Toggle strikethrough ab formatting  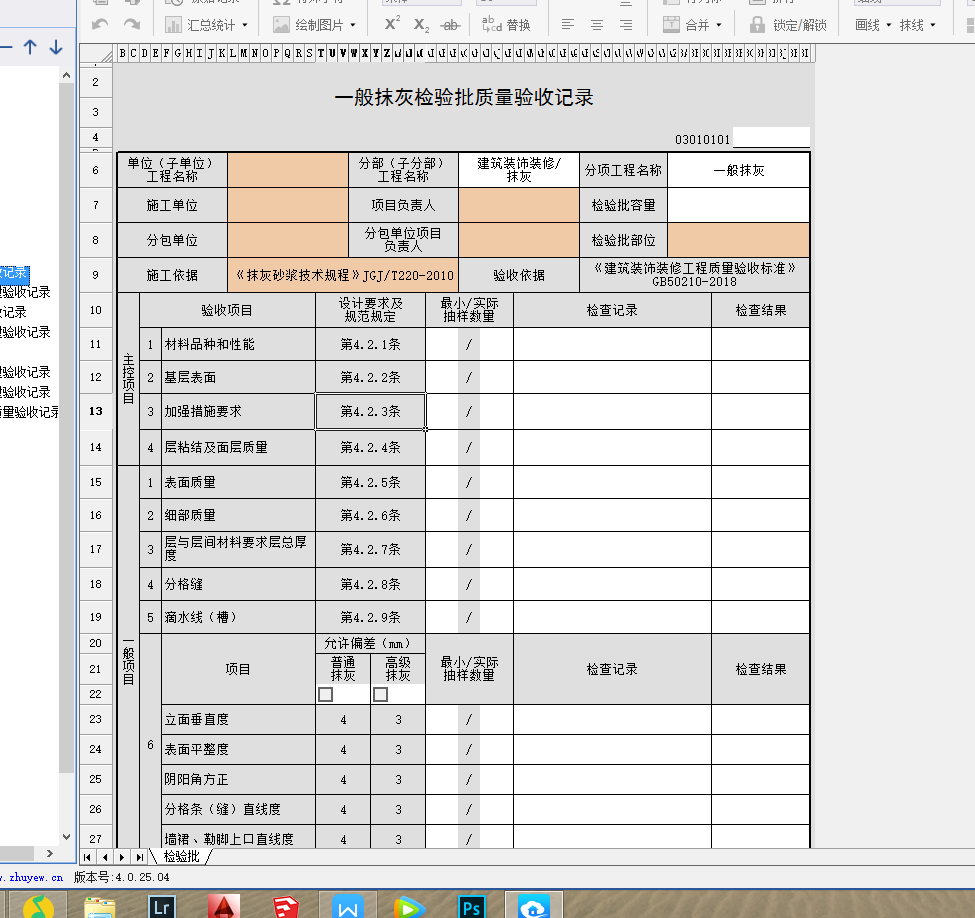[x=450, y=24]
